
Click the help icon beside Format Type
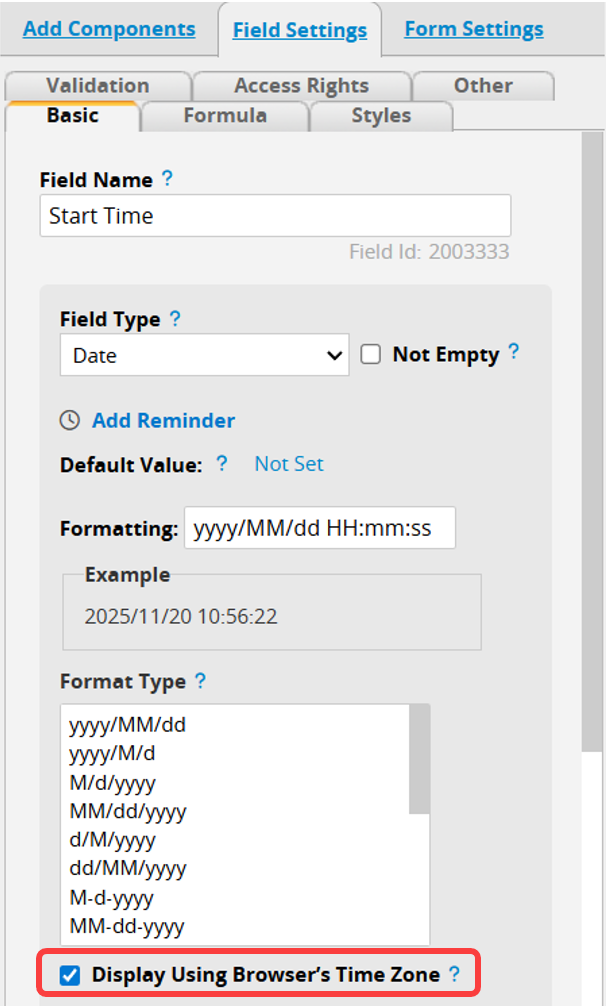[x=200, y=680]
